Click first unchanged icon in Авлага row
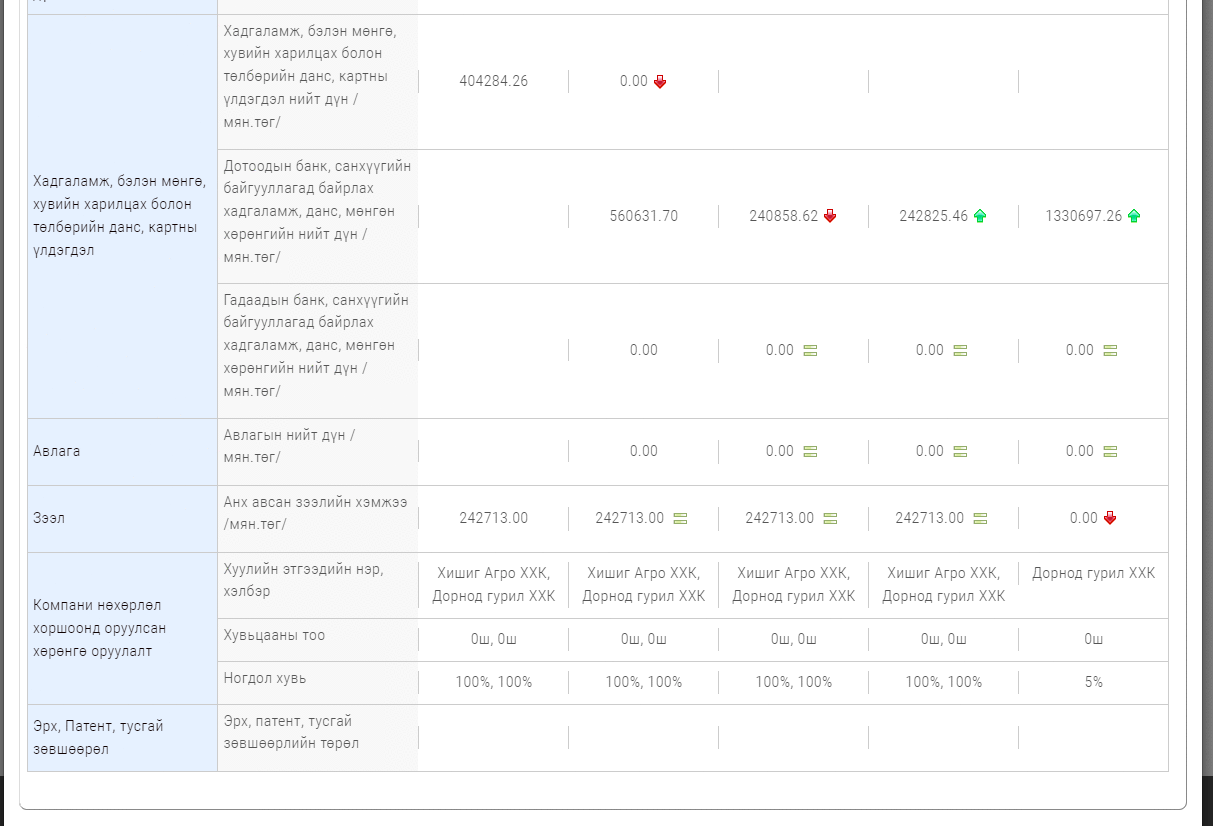The width and height of the screenshot is (1213, 826). tap(810, 452)
